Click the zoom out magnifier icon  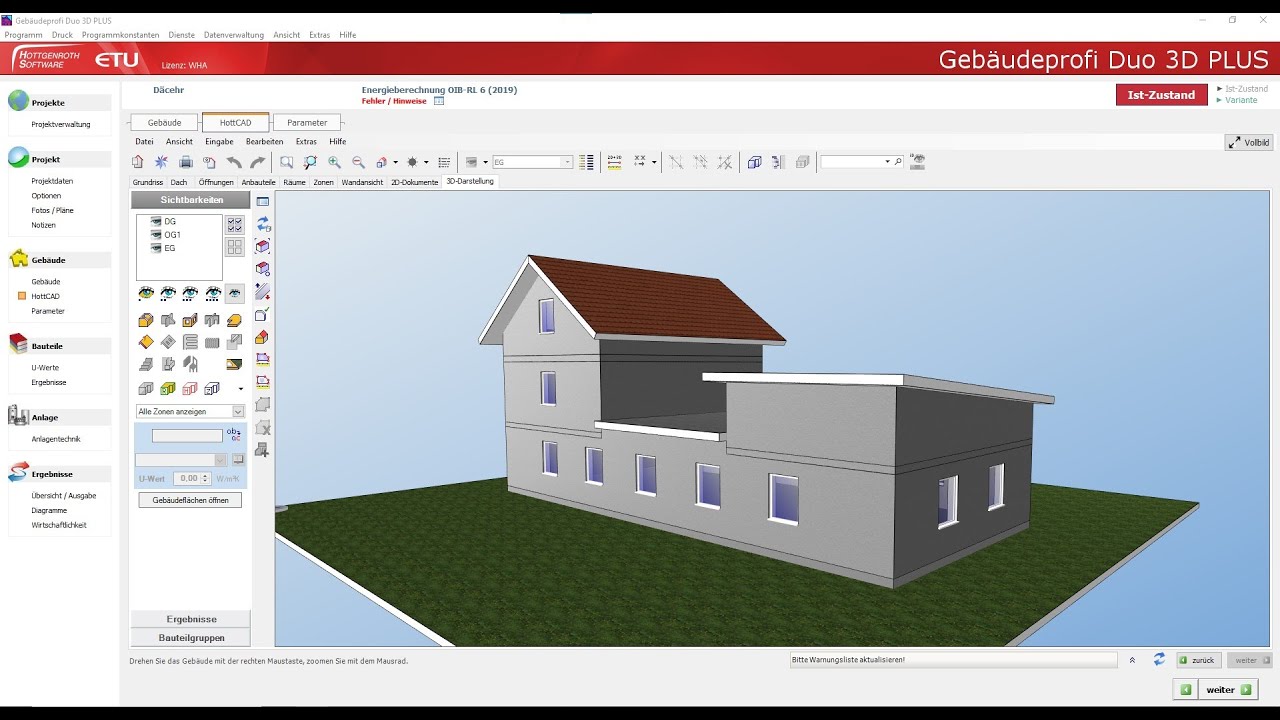(358, 162)
